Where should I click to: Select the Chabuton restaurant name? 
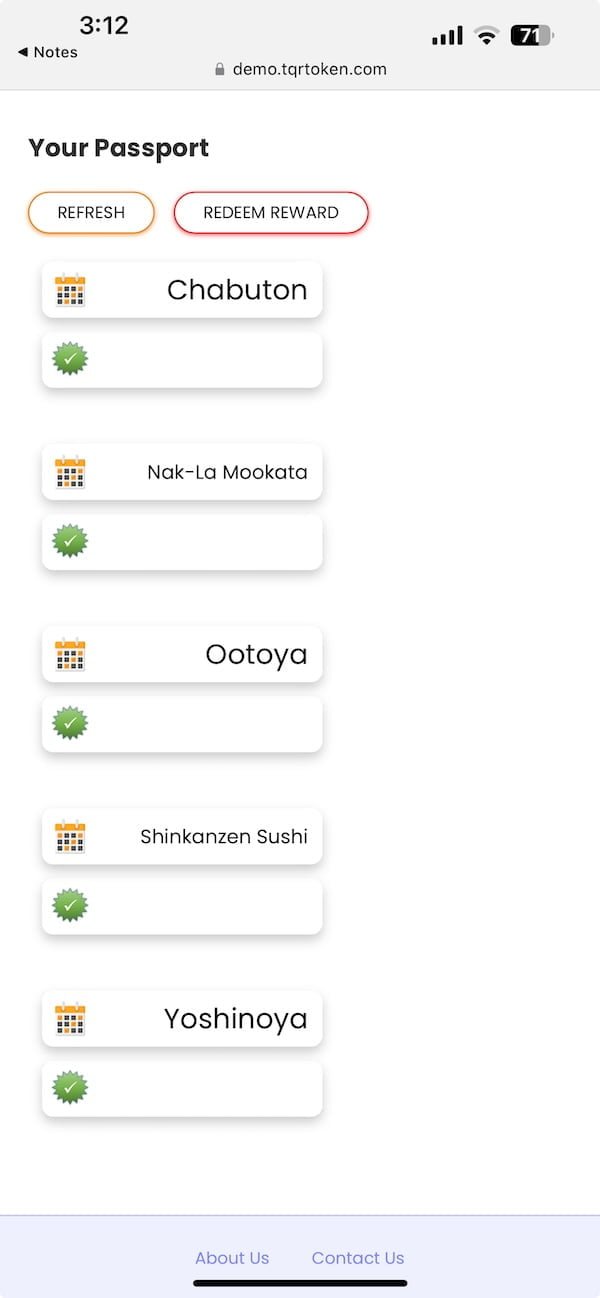237,290
